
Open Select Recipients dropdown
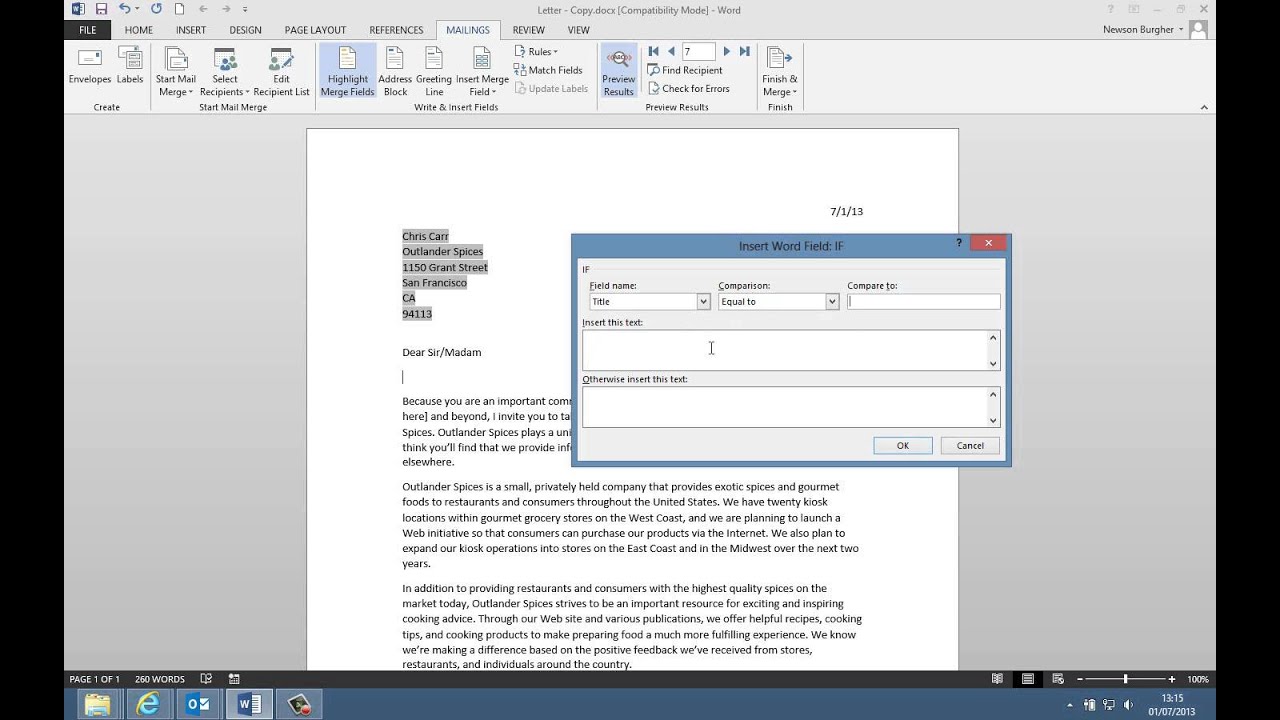click(x=225, y=72)
